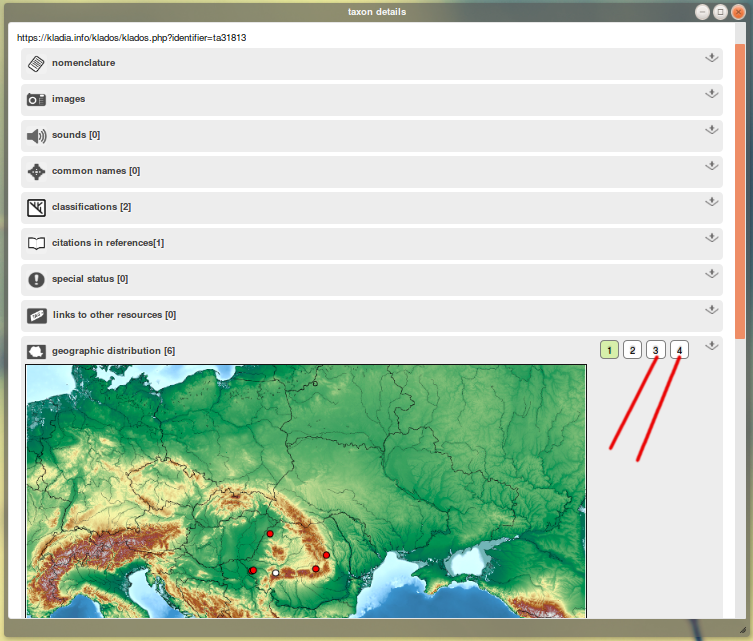Expand the images section arrow
Image resolution: width=753 pixels, height=641 pixels.
[711, 94]
